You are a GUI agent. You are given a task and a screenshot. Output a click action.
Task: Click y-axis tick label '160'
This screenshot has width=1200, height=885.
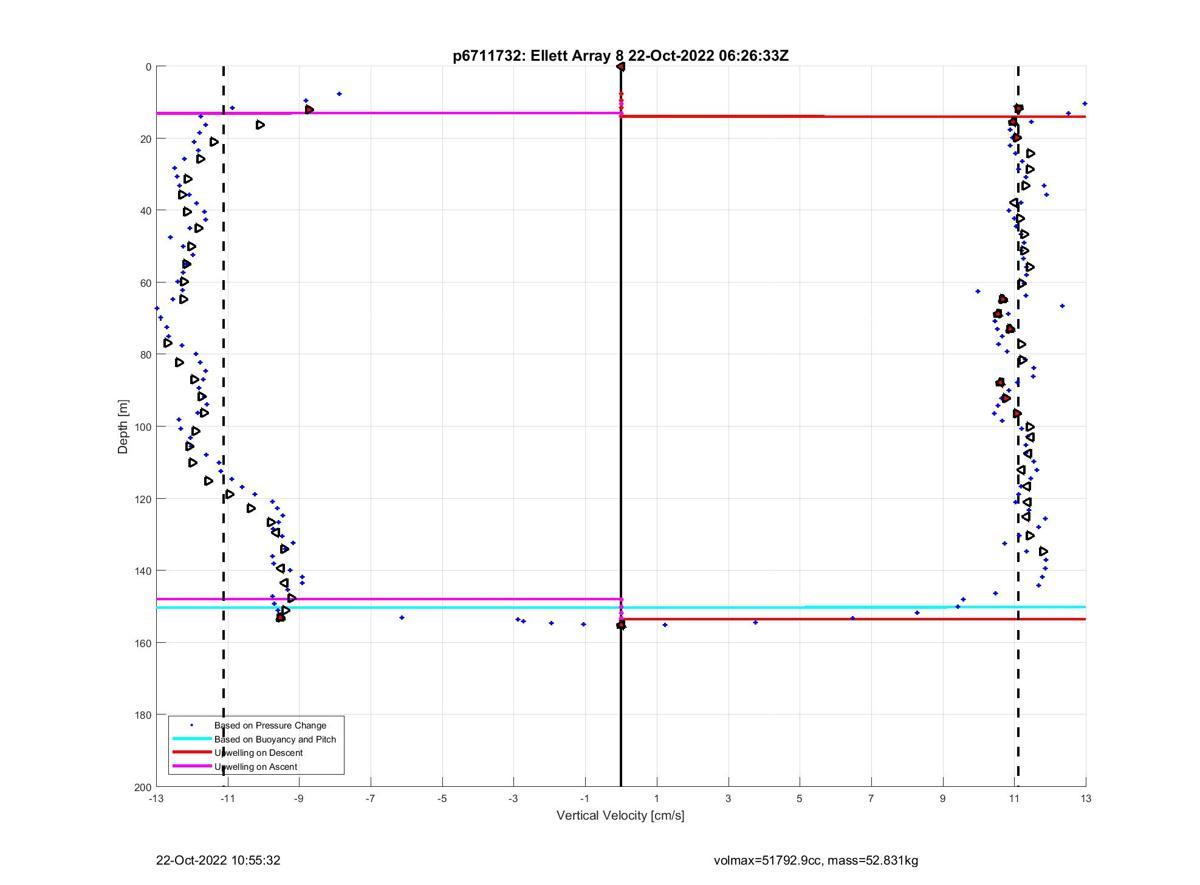tap(142, 643)
